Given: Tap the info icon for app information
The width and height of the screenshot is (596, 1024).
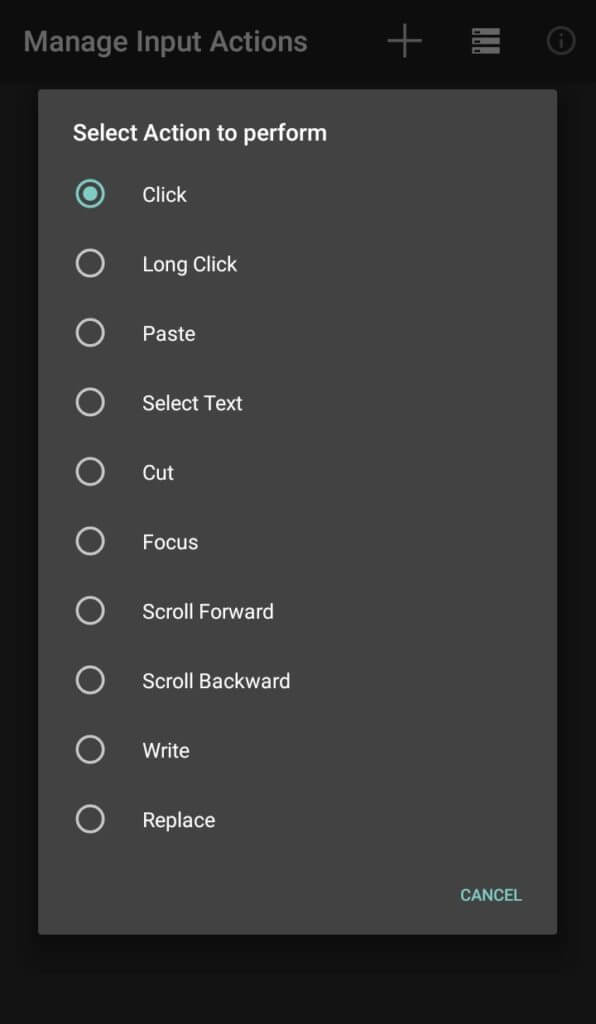Looking at the screenshot, I should click(x=560, y=41).
